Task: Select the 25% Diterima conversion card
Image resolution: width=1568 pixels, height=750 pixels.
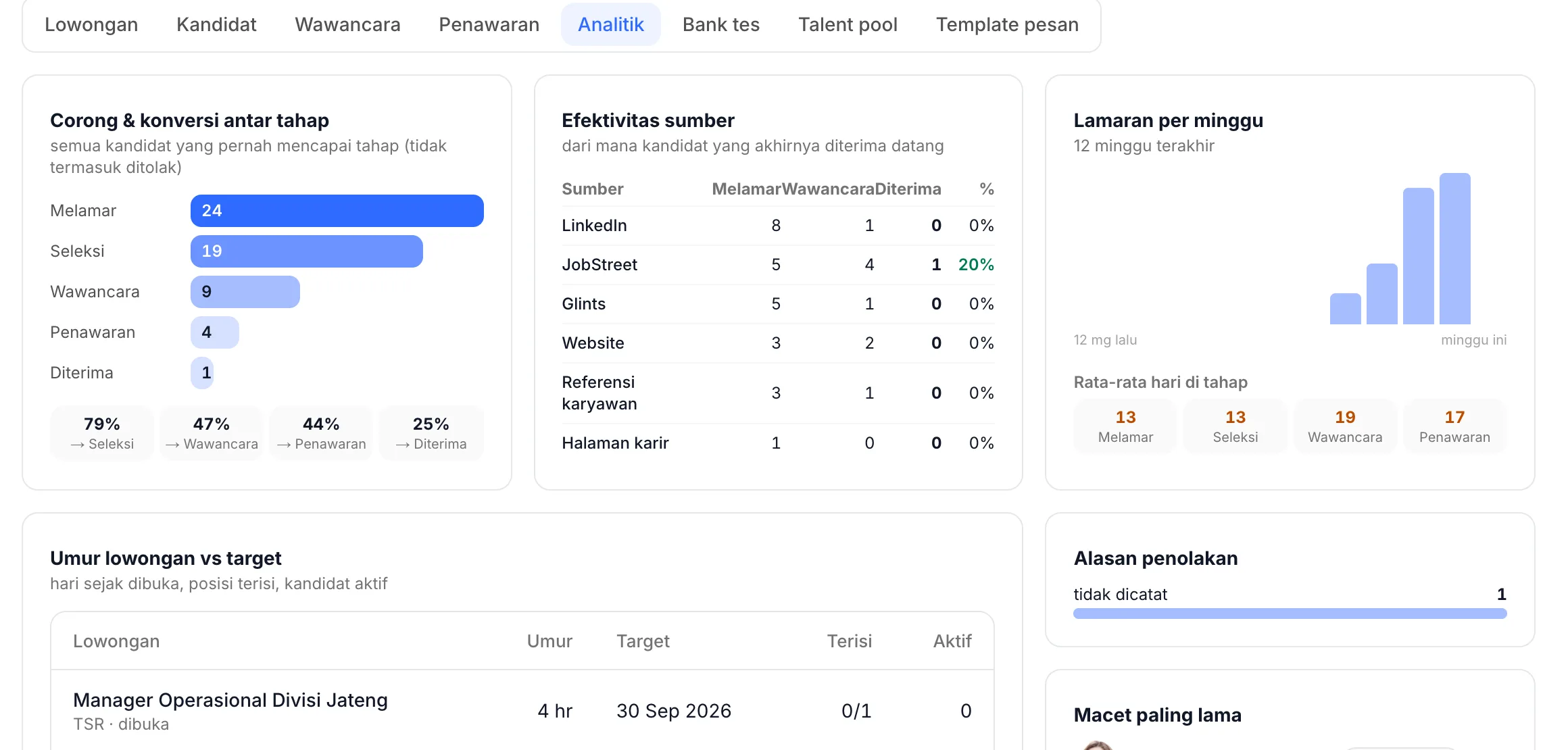Action: (431, 433)
